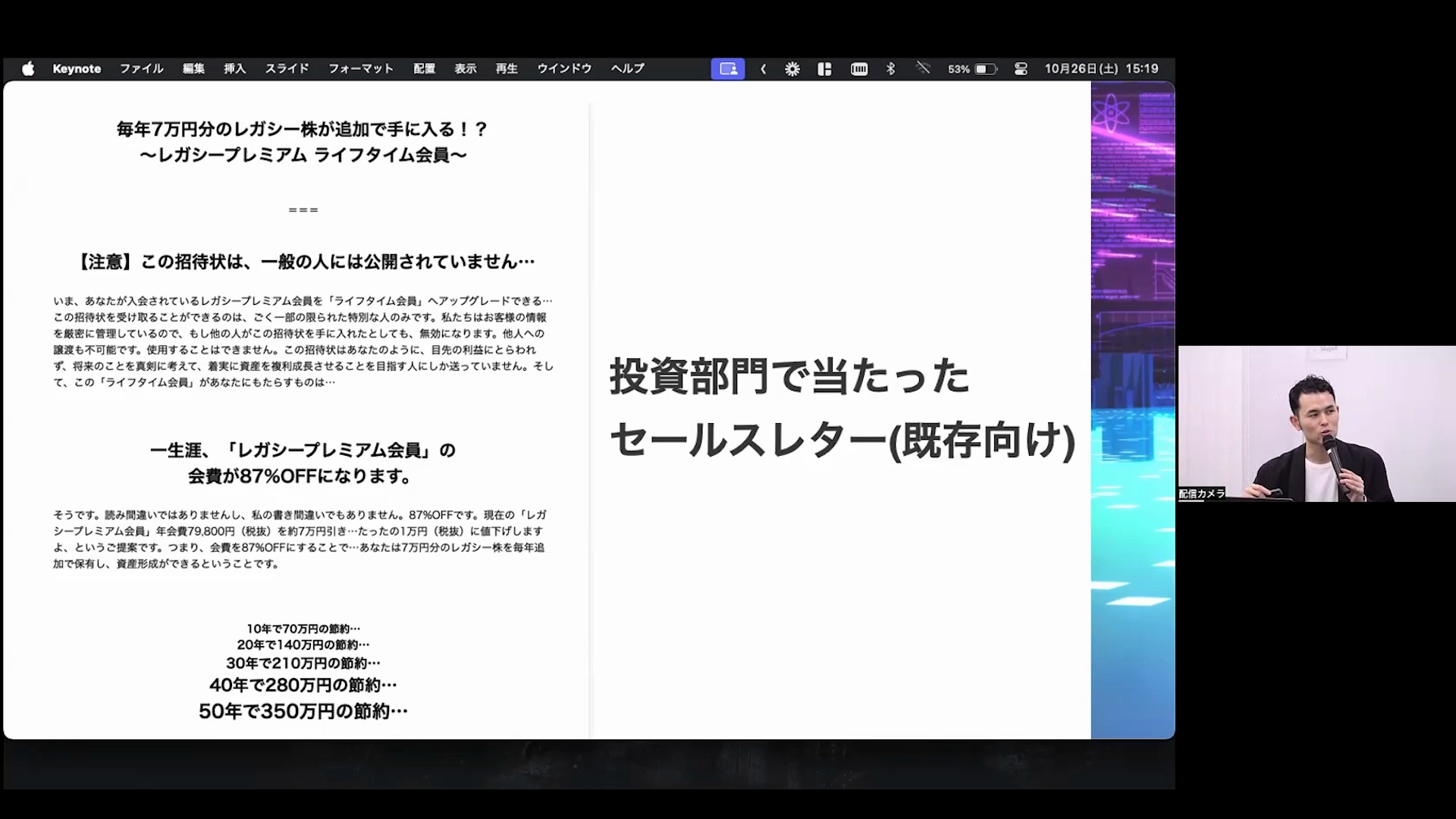Open the 再生 menu

click(x=507, y=69)
